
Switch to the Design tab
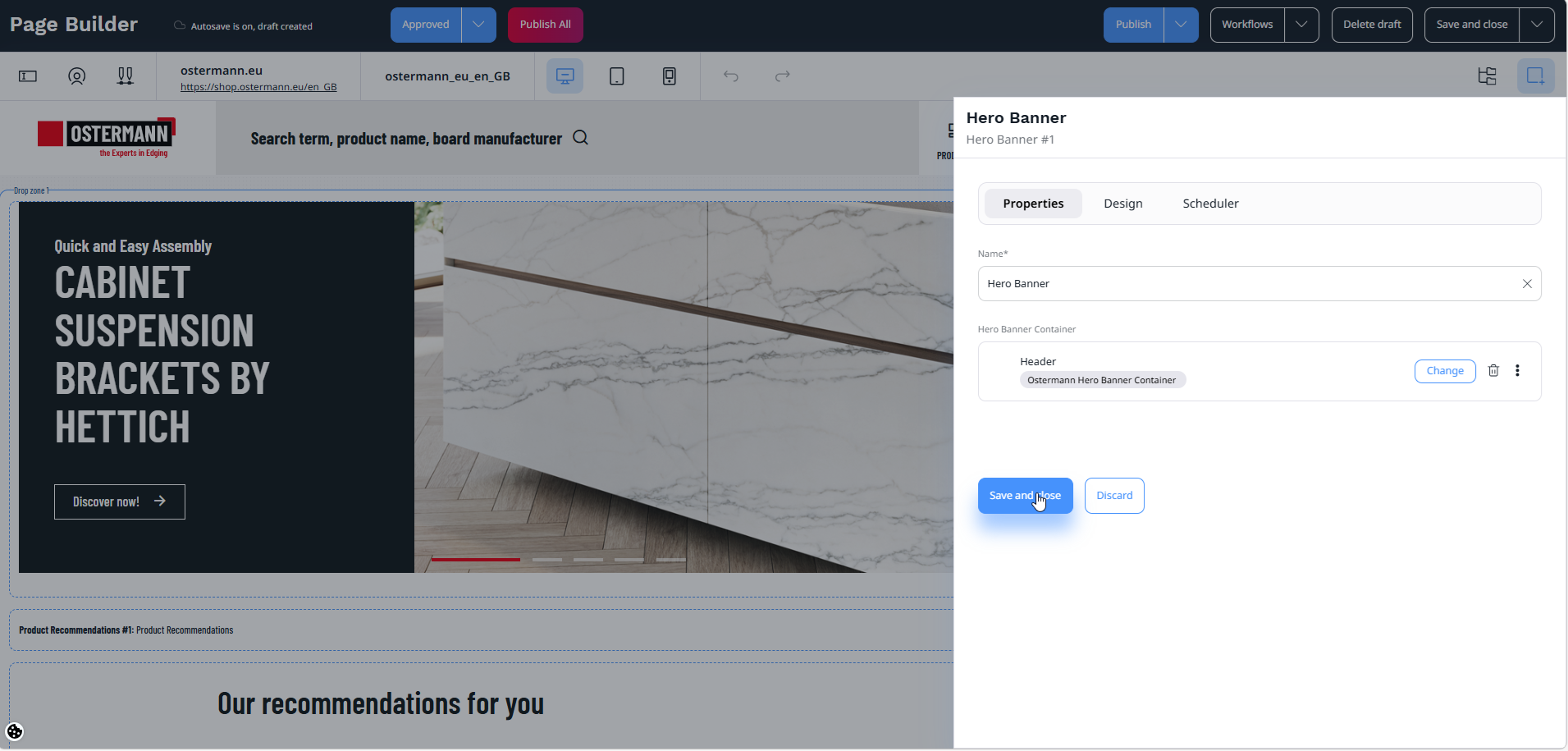click(x=1123, y=204)
